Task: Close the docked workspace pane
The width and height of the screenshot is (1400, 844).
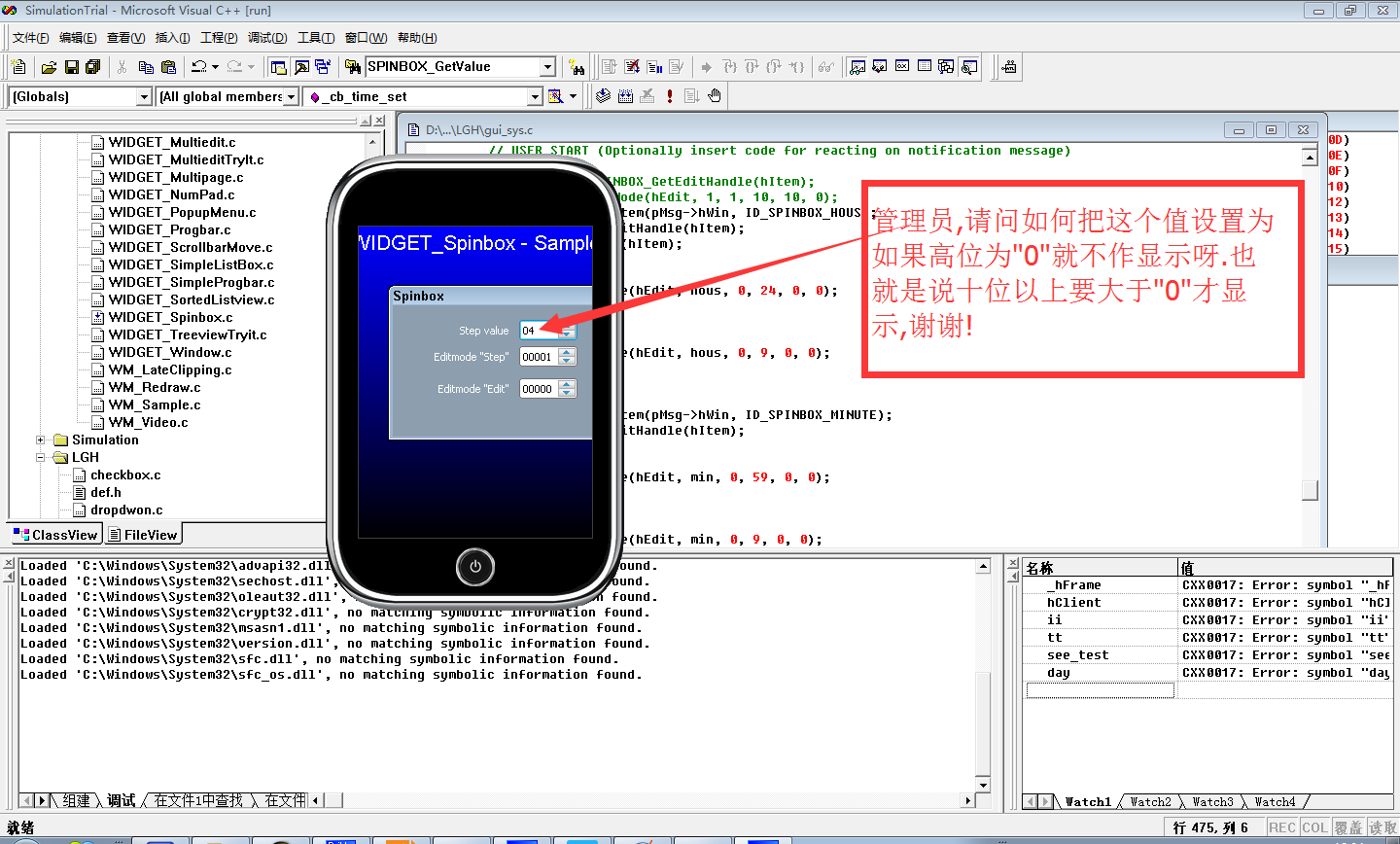Action: tap(379, 121)
